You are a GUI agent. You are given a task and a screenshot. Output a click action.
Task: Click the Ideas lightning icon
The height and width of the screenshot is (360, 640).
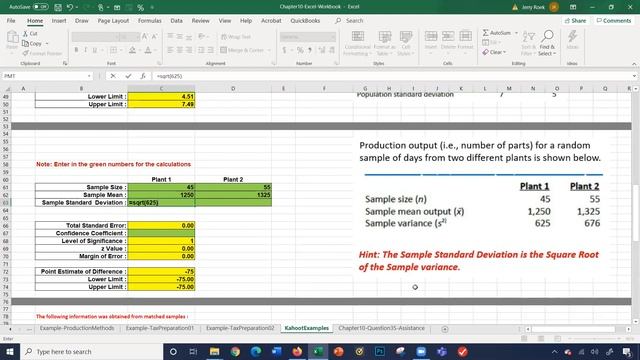pos(572,40)
